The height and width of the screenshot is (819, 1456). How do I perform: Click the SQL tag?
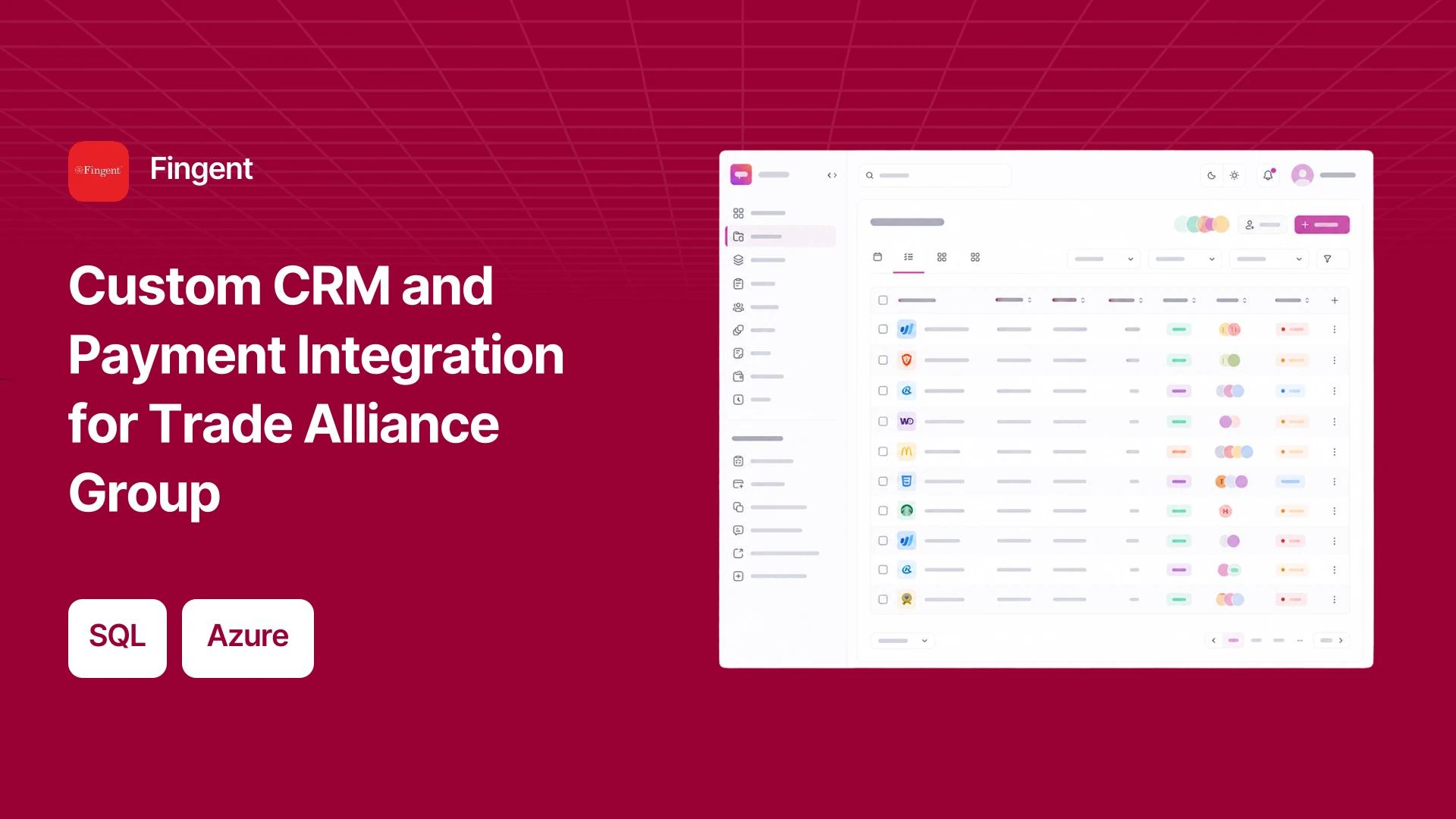coord(118,639)
